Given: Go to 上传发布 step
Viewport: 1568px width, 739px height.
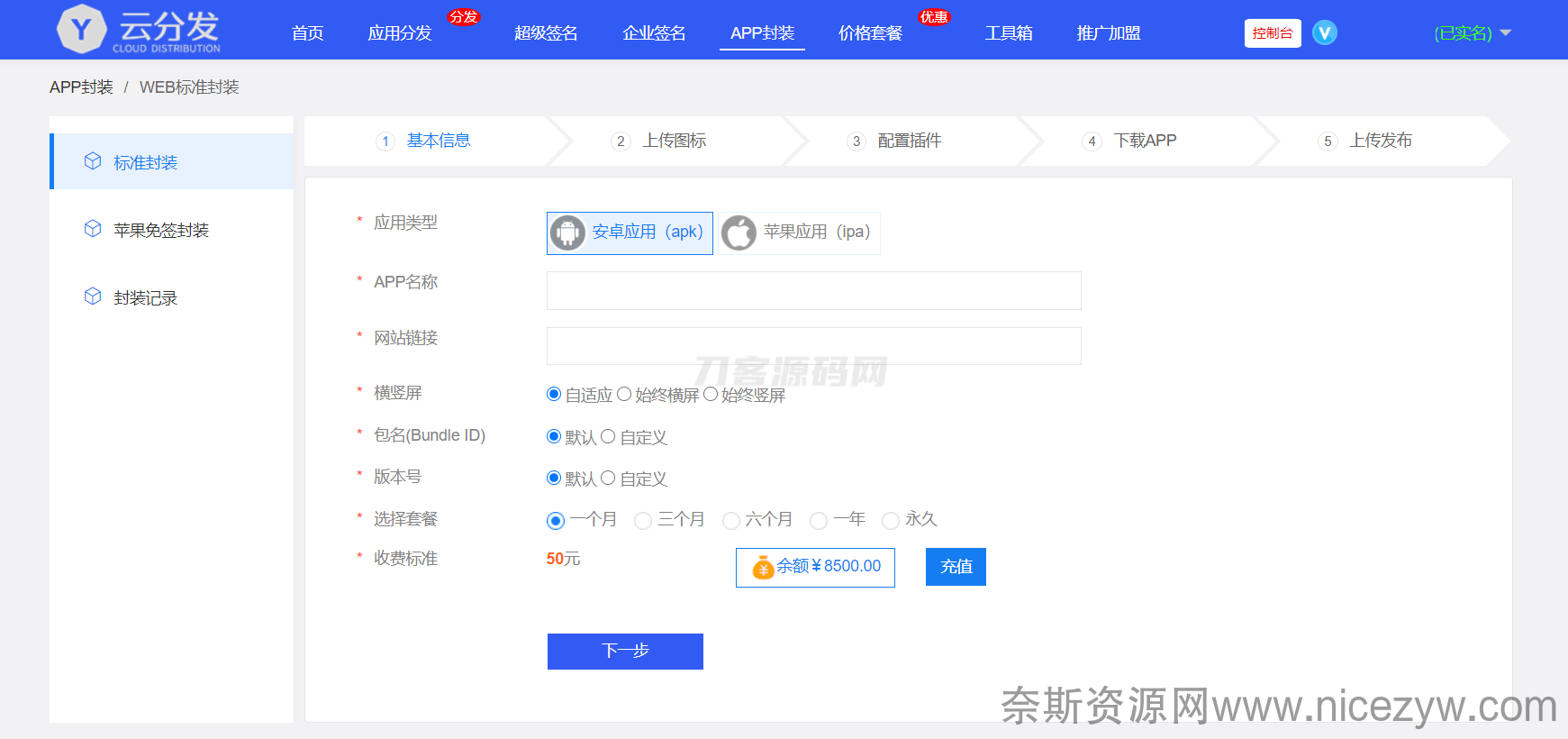Looking at the screenshot, I should pyautogui.click(x=1381, y=141).
